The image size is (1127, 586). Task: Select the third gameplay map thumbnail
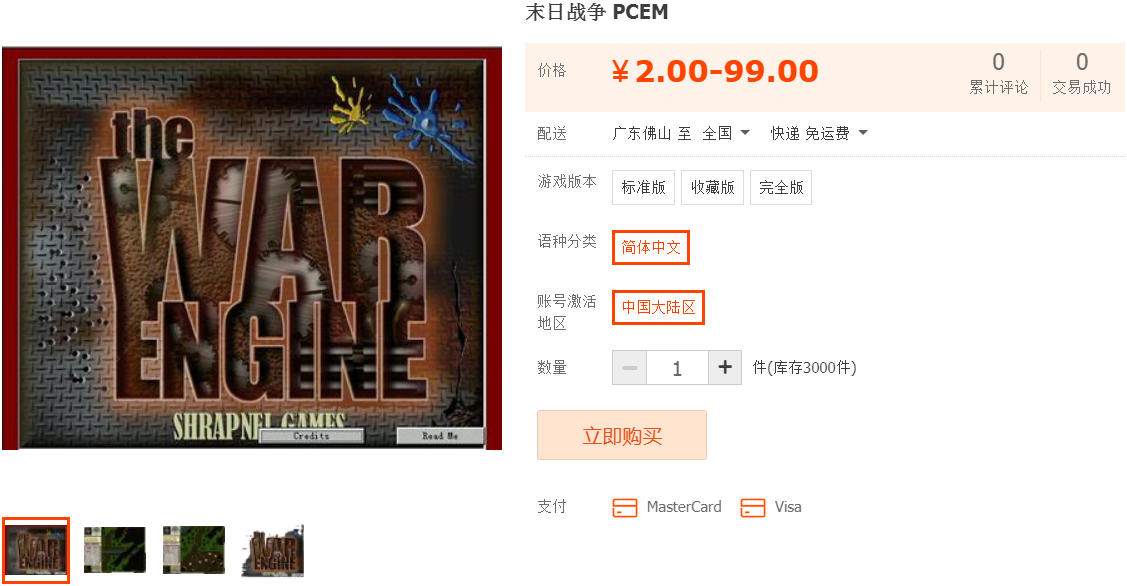tap(194, 550)
